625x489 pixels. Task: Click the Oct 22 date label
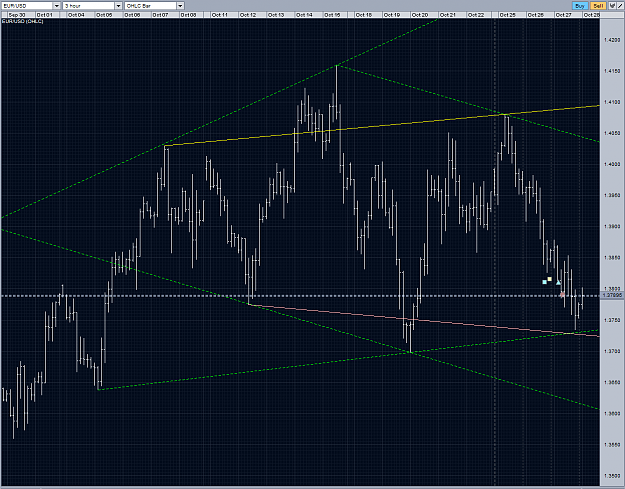(x=476, y=15)
